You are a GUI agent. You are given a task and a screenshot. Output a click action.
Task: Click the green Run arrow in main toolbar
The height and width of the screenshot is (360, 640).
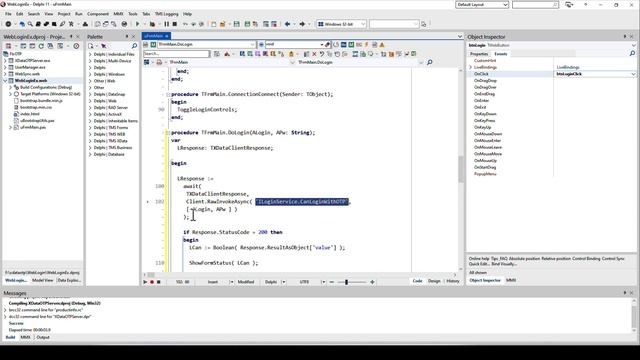click(x=138, y=24)
